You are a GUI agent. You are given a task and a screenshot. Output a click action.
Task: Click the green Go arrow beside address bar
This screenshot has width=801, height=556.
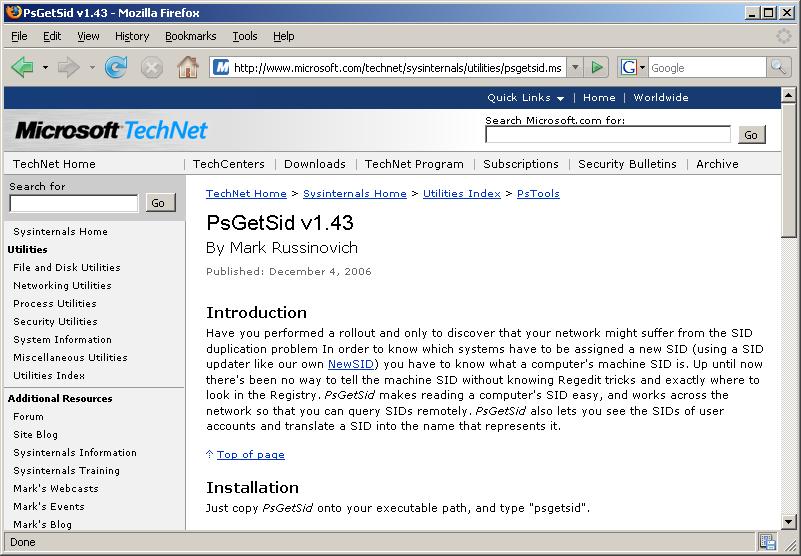[x=596, y=67]
